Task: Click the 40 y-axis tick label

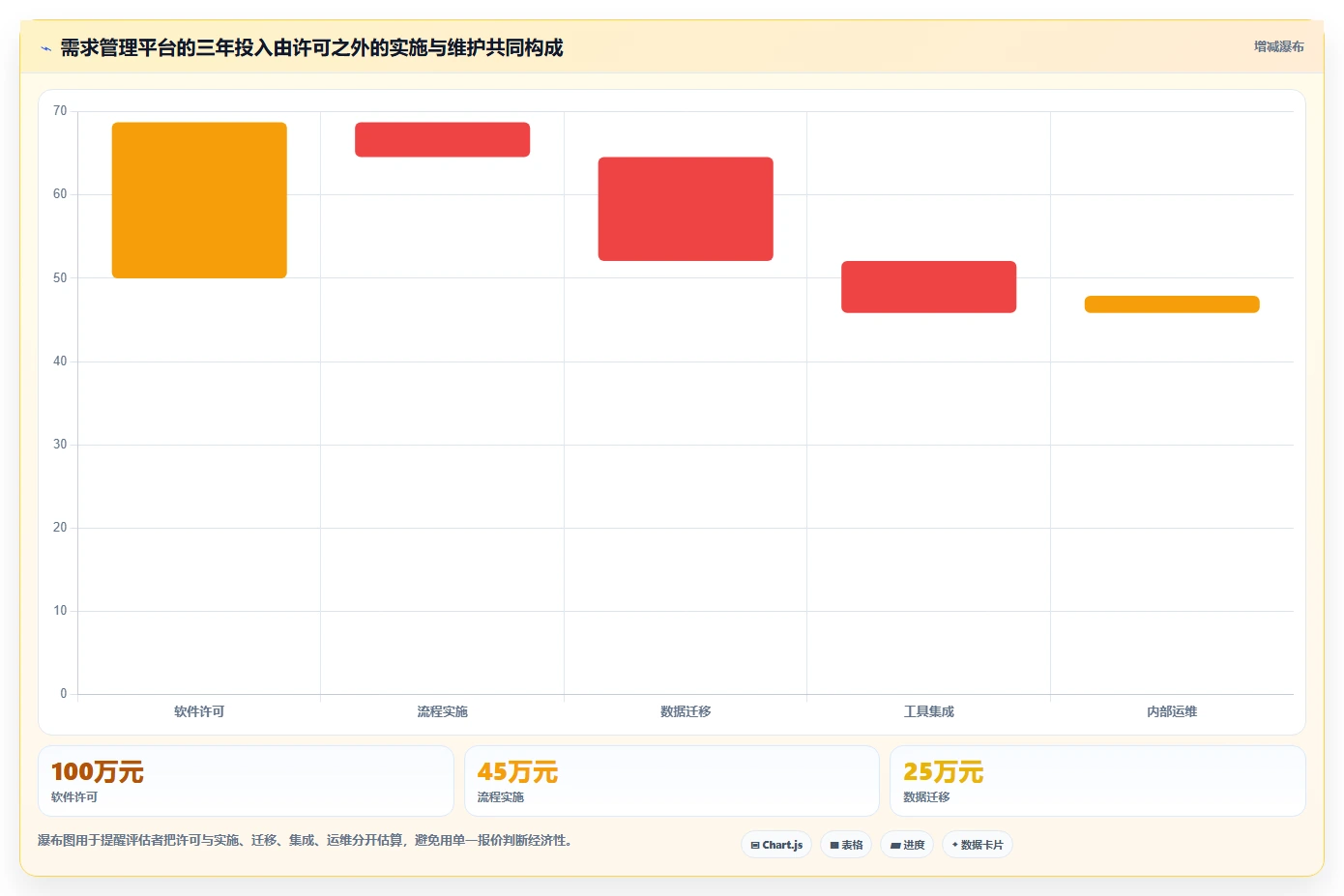Action: tap(60, 361)
